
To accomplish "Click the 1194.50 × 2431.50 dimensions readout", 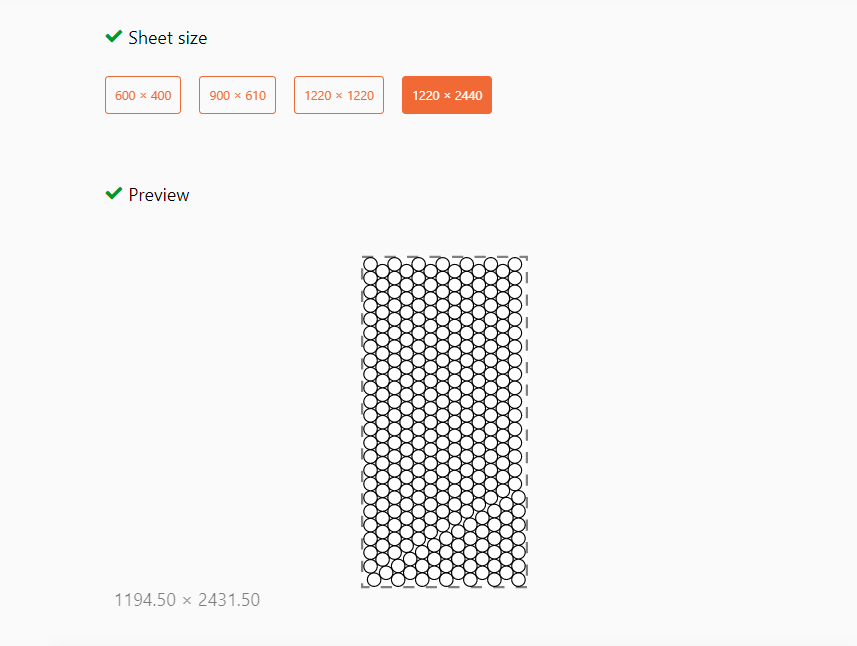I will coord(187,600).
